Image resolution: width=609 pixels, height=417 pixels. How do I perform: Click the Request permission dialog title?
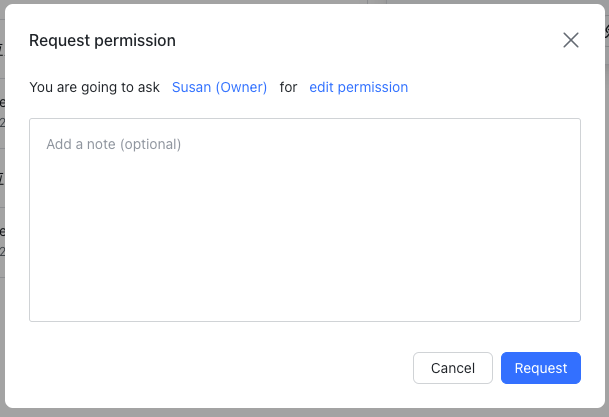(x=102, y=41)
